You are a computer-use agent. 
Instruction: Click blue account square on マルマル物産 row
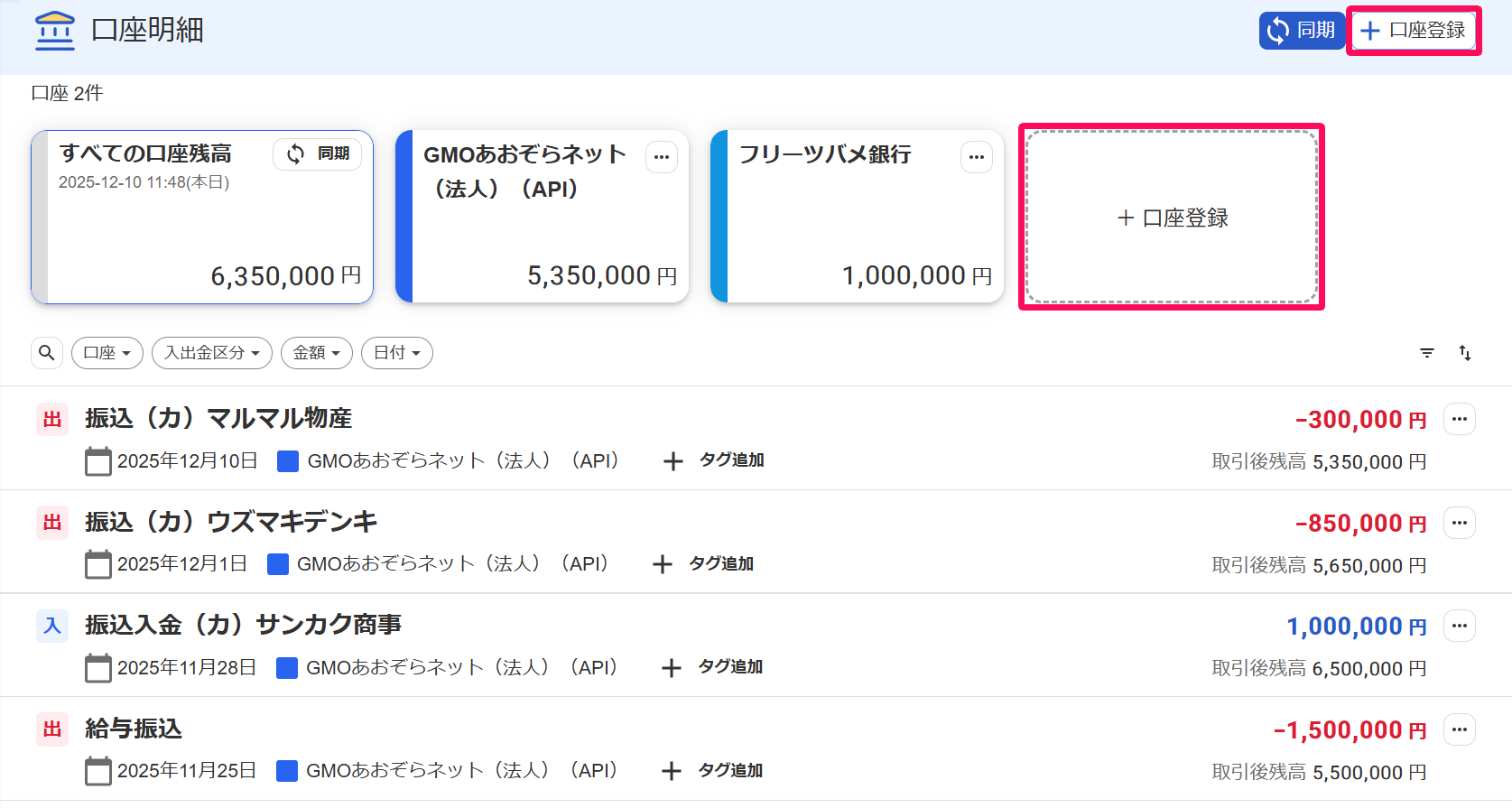[x=288, y=461]
